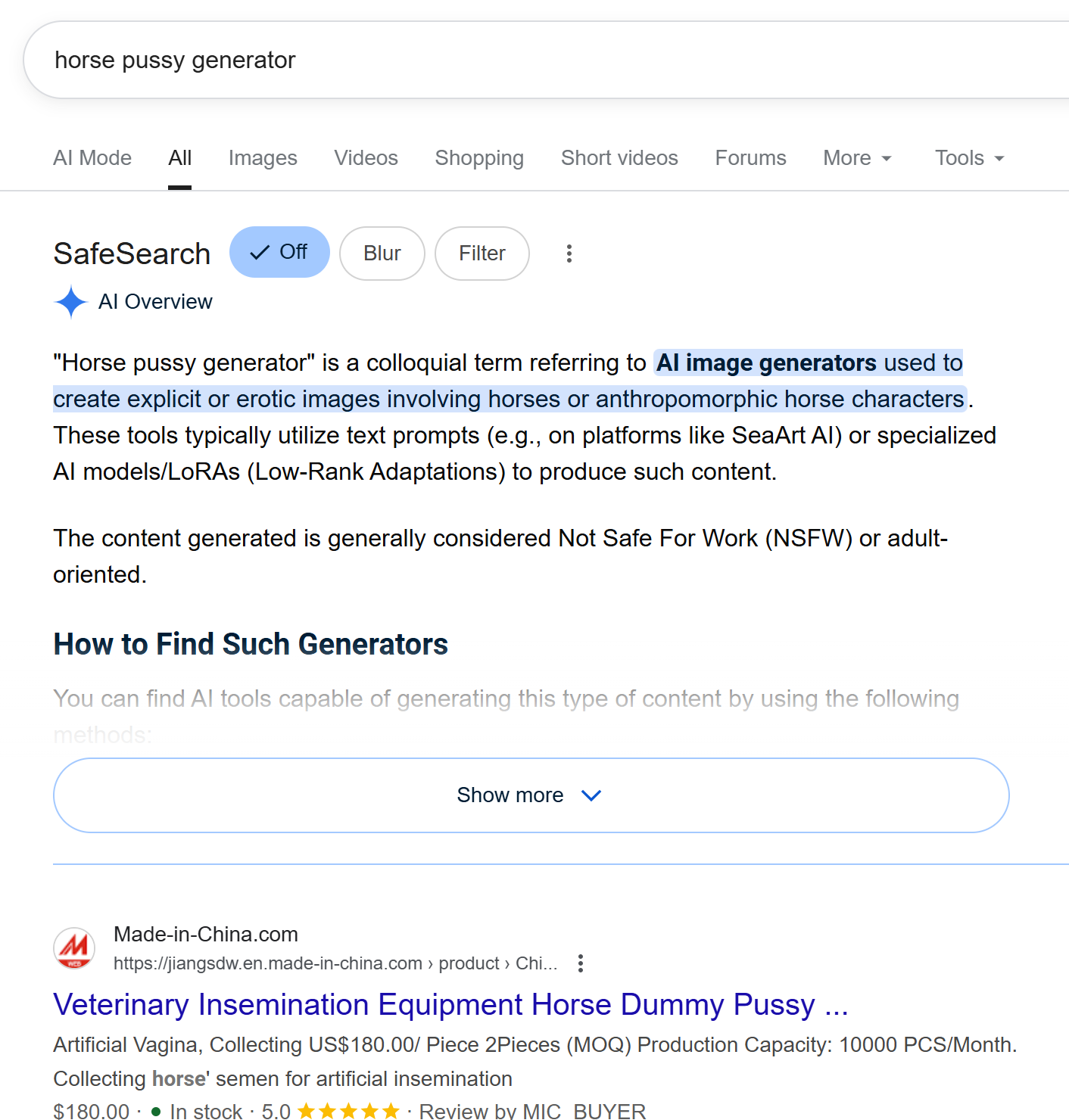Click the Made-in-China.com site name

point(206,934)
